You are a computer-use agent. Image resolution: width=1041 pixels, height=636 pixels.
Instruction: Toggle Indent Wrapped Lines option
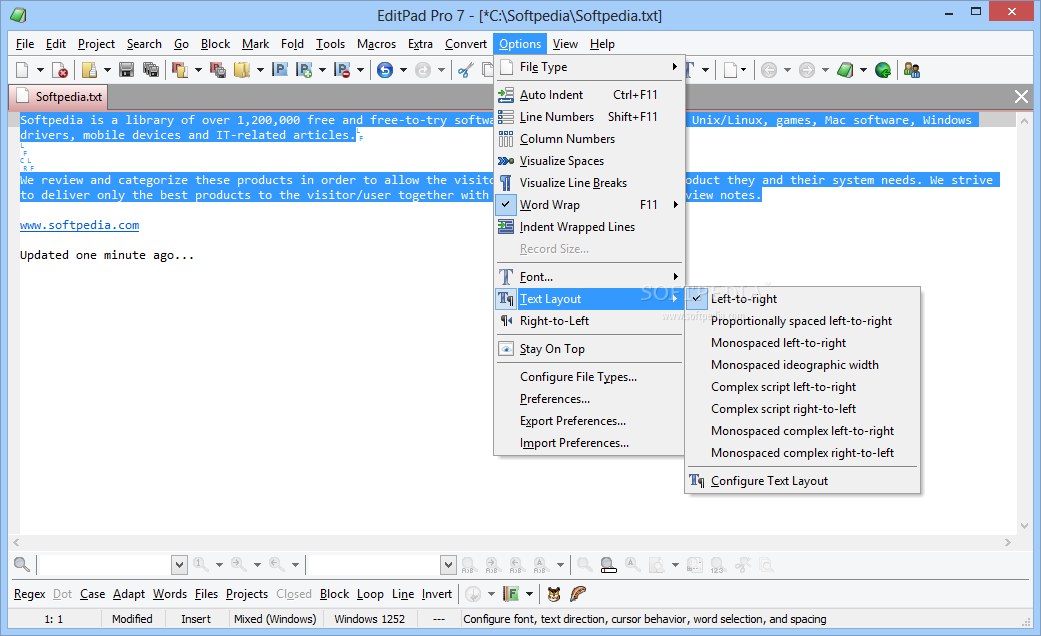tap(589, 226)
